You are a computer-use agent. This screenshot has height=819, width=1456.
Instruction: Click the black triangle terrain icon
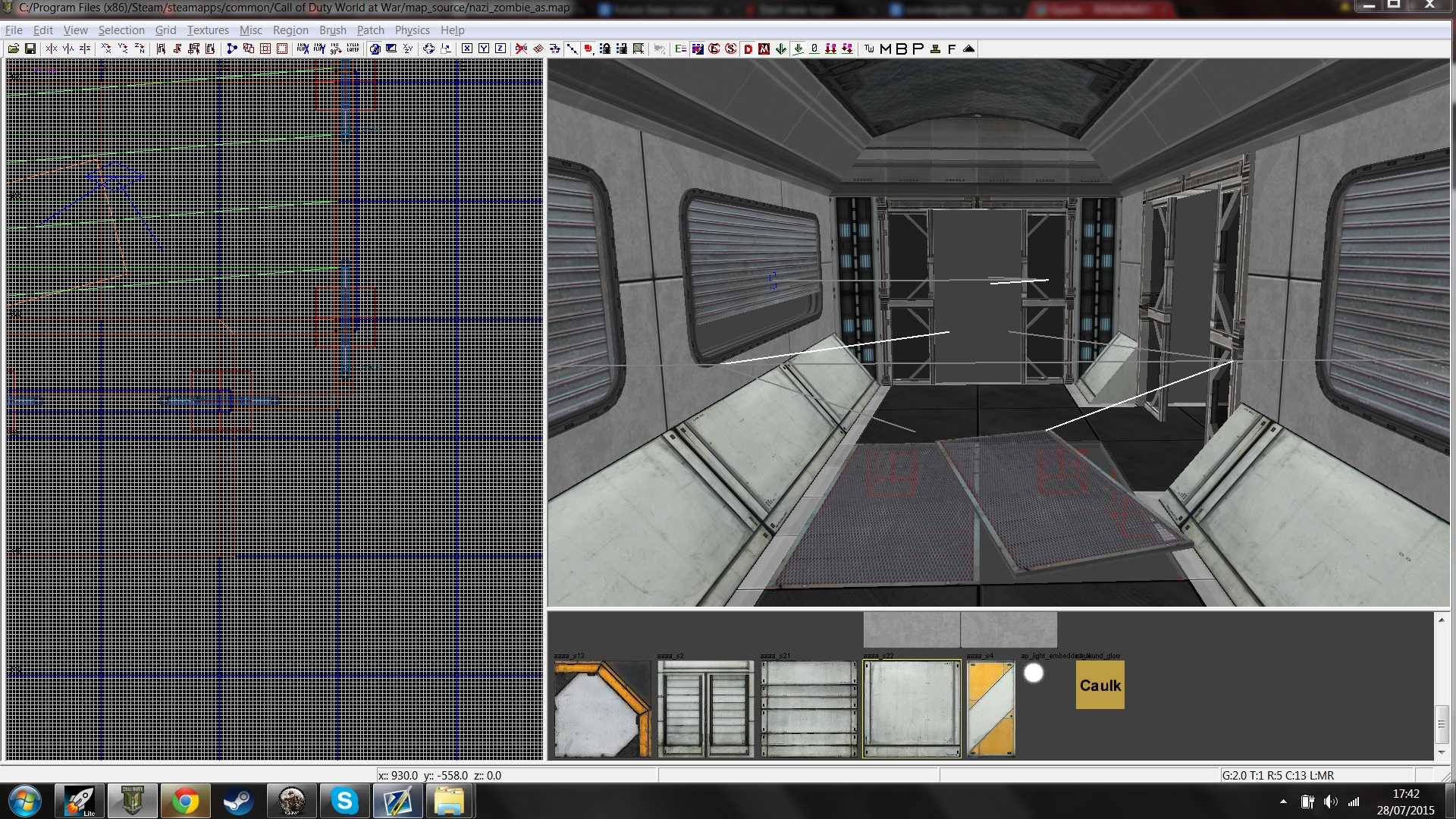tap(968, 49)
